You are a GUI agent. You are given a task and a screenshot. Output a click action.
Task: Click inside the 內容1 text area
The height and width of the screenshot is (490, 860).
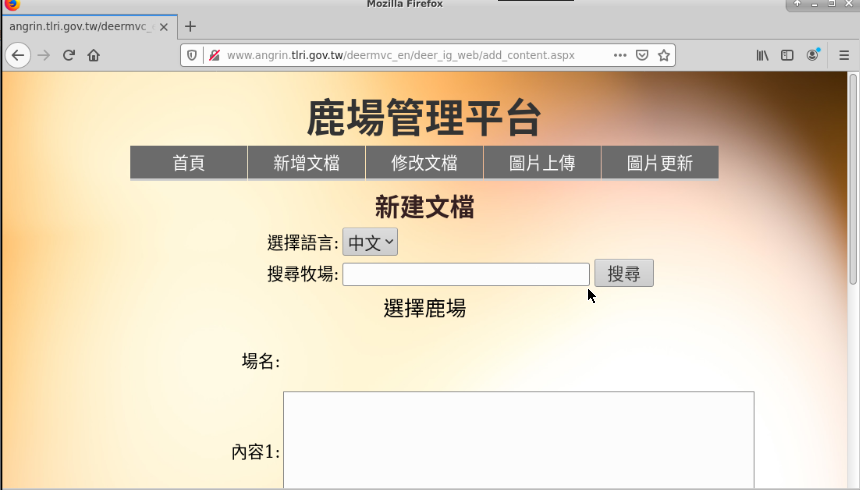pyautogui.click(x=519, y=440)
